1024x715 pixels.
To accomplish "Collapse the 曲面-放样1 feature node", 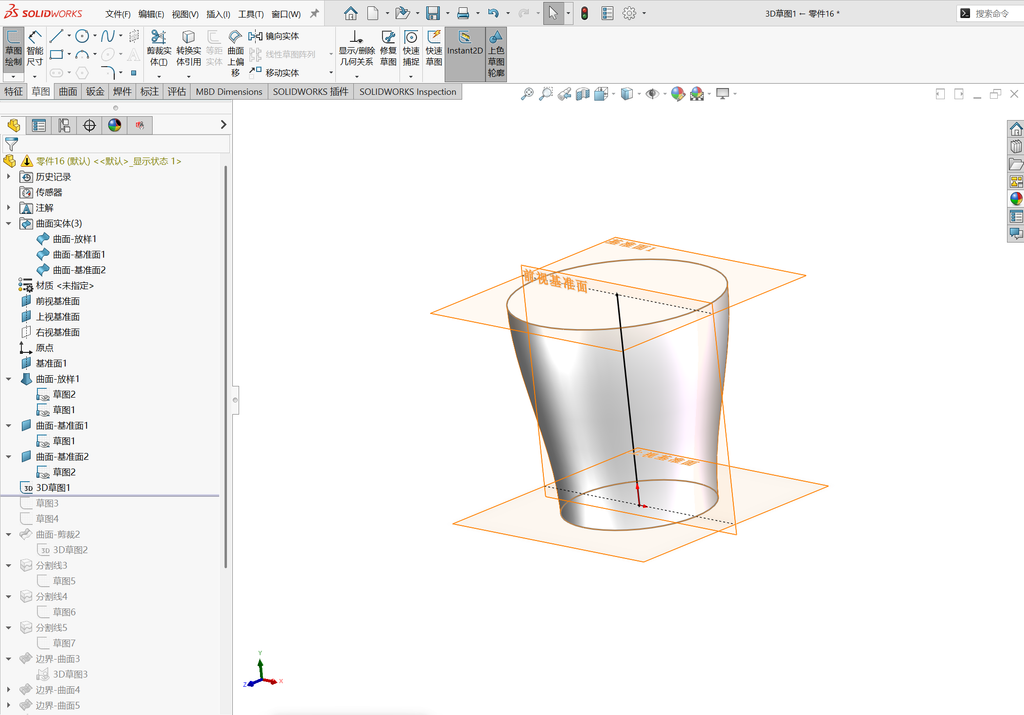I will point(8,379).
